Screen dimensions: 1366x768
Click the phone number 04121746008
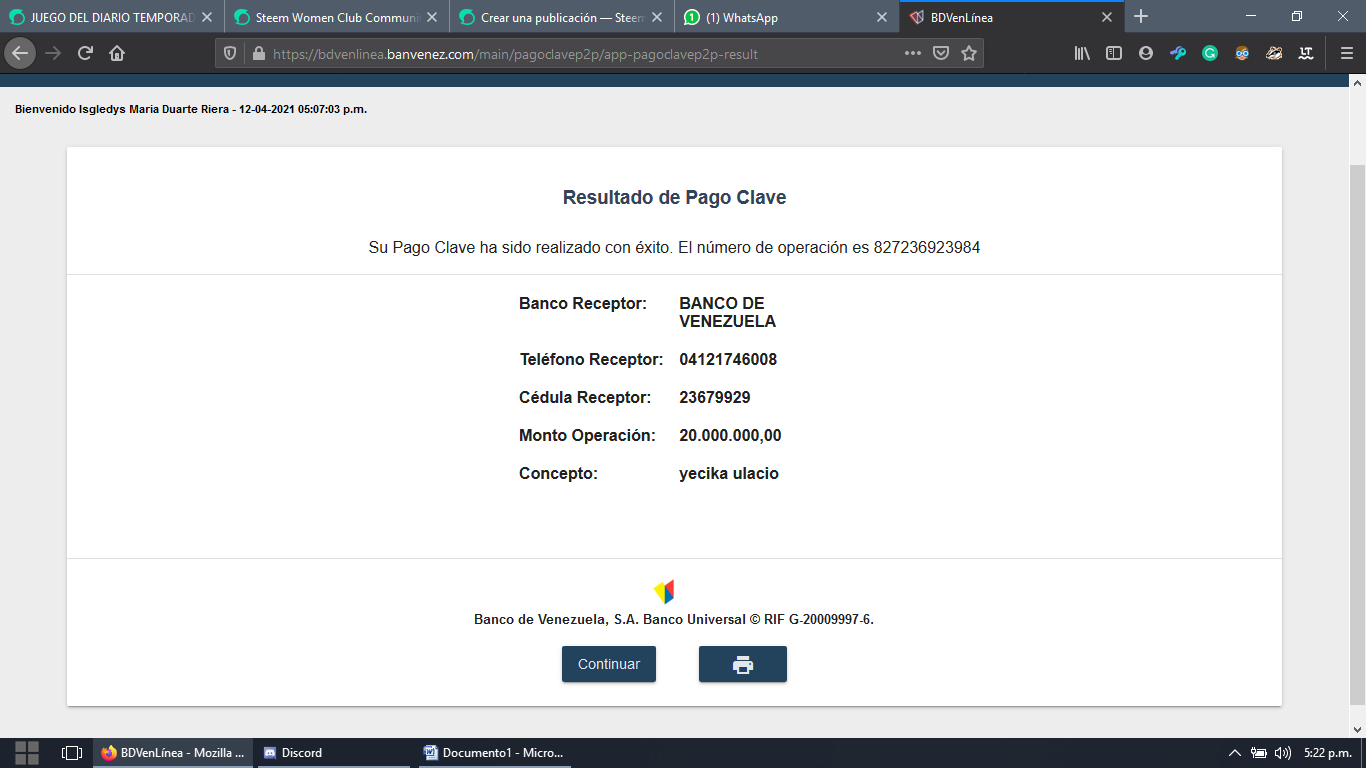pyautogui.click(x=728, y=360)
